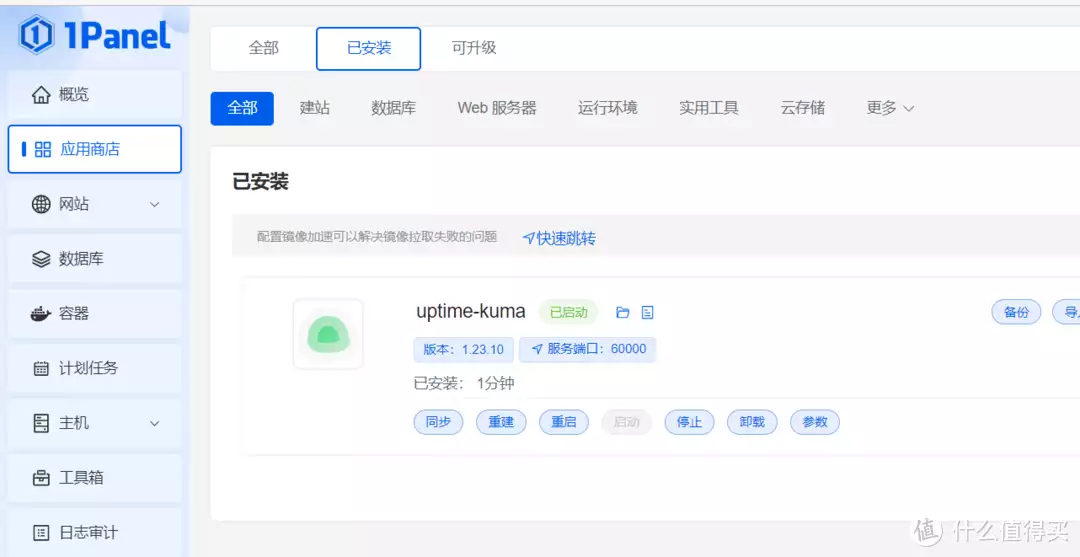Switch to the 全部 top tab
This screenshot has height=557, width=1080.
tap(263, 48)
